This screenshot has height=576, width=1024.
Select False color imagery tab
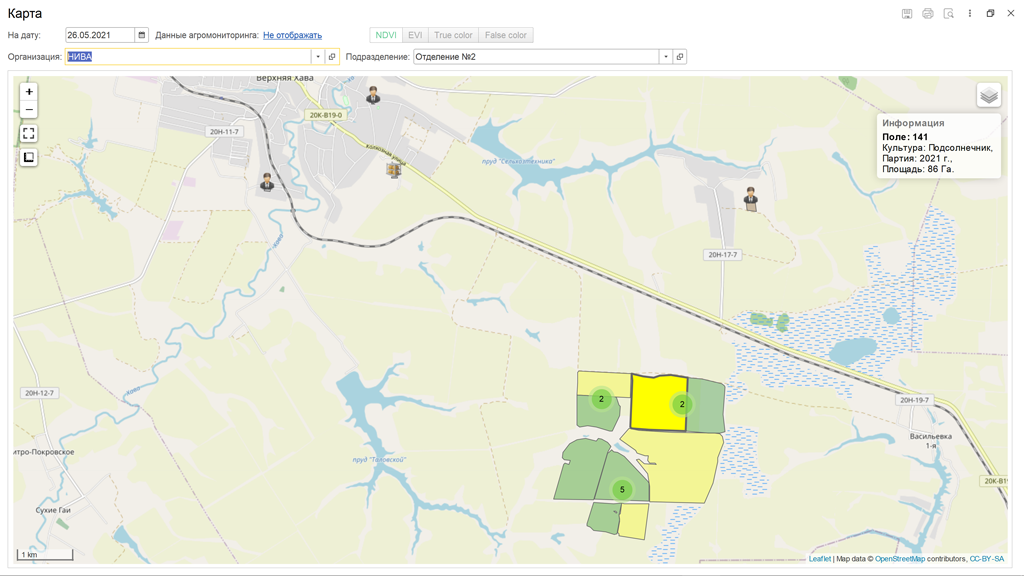pos(505,35)
